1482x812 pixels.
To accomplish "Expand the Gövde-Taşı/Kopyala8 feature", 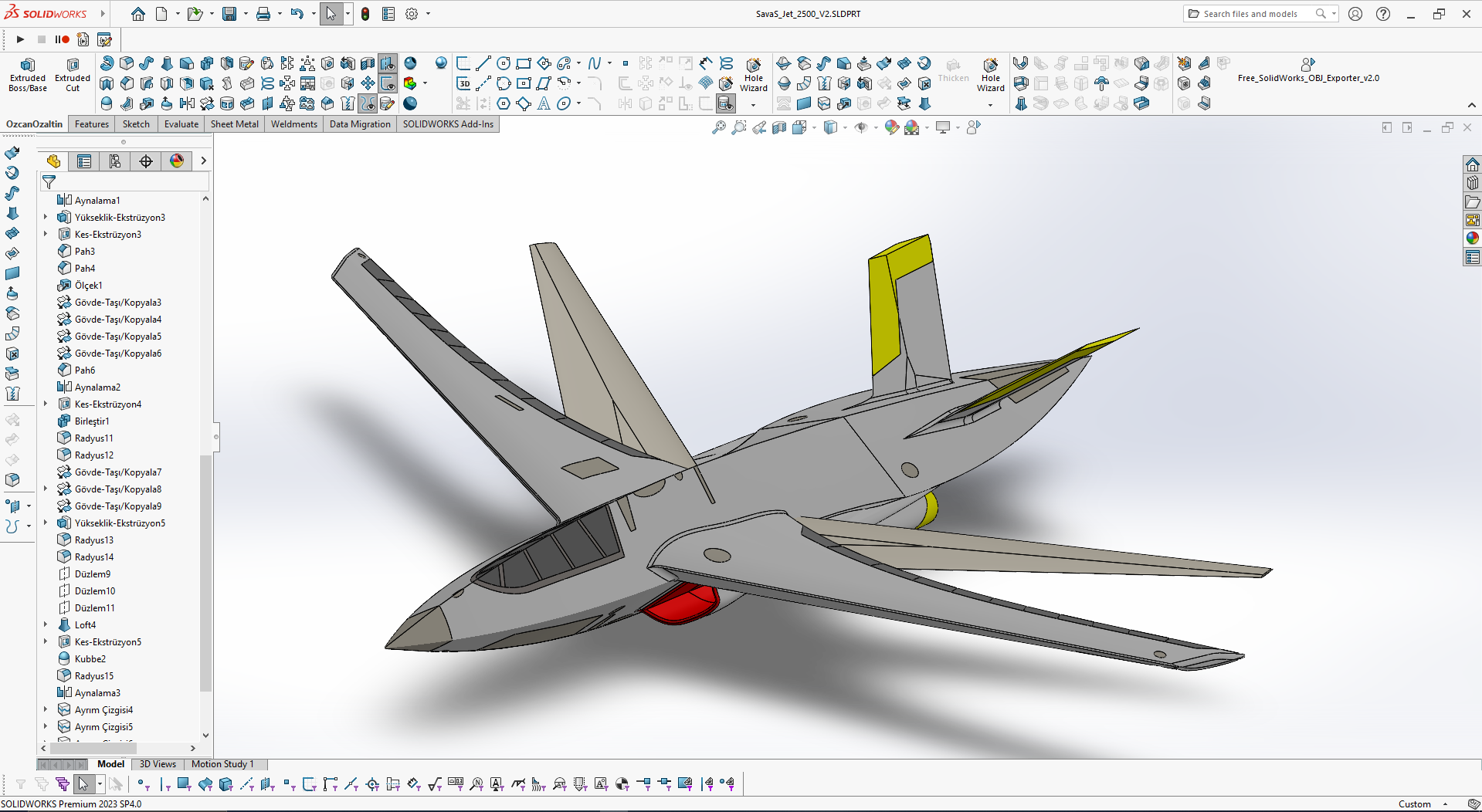I will pos(46,489).
